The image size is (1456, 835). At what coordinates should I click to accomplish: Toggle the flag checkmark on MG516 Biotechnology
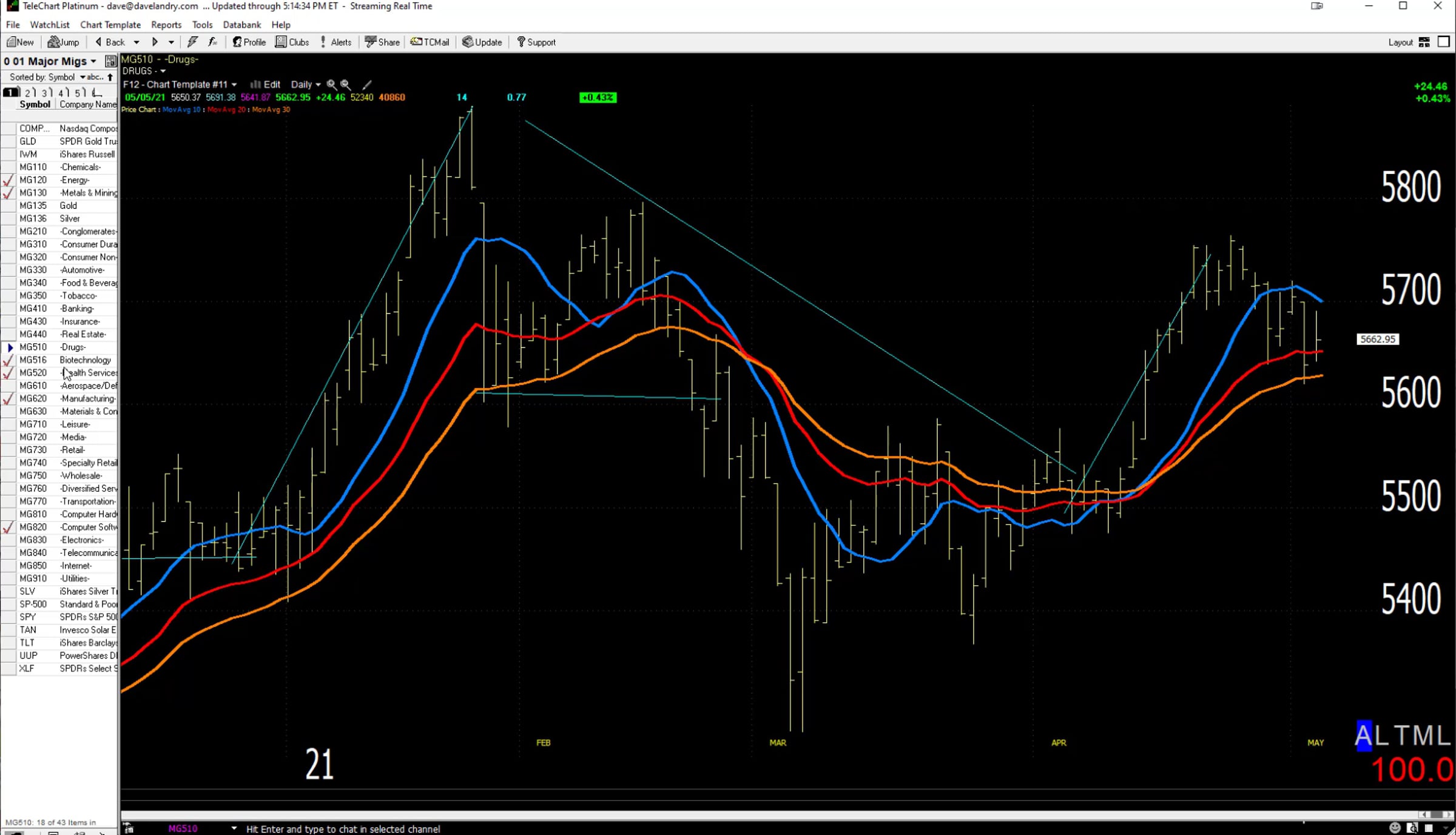pyautogui.click(x=8, y=360)
